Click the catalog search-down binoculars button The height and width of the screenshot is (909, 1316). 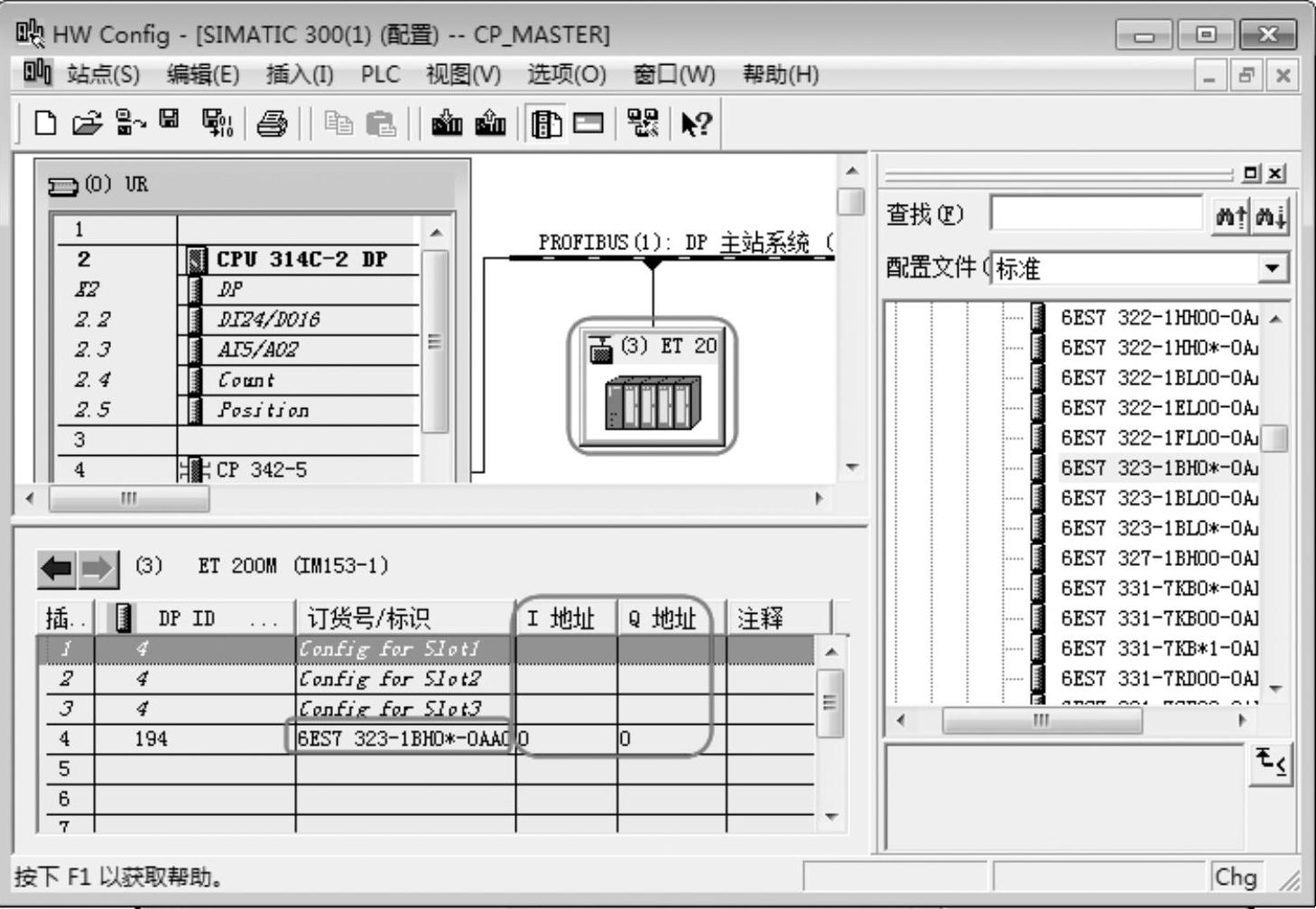(1271, 216)
